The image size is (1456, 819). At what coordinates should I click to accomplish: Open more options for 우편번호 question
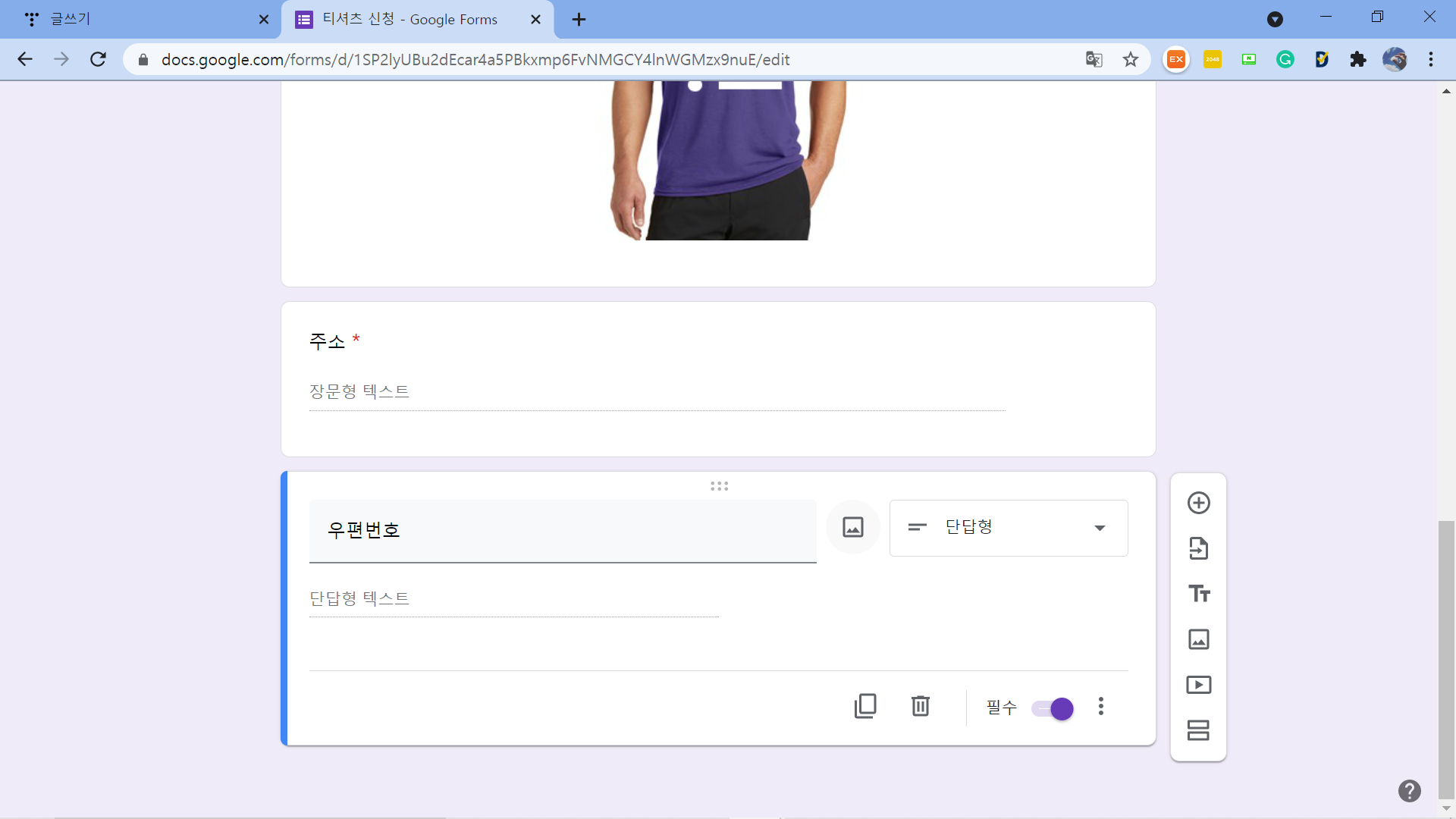click(1101, 706)
